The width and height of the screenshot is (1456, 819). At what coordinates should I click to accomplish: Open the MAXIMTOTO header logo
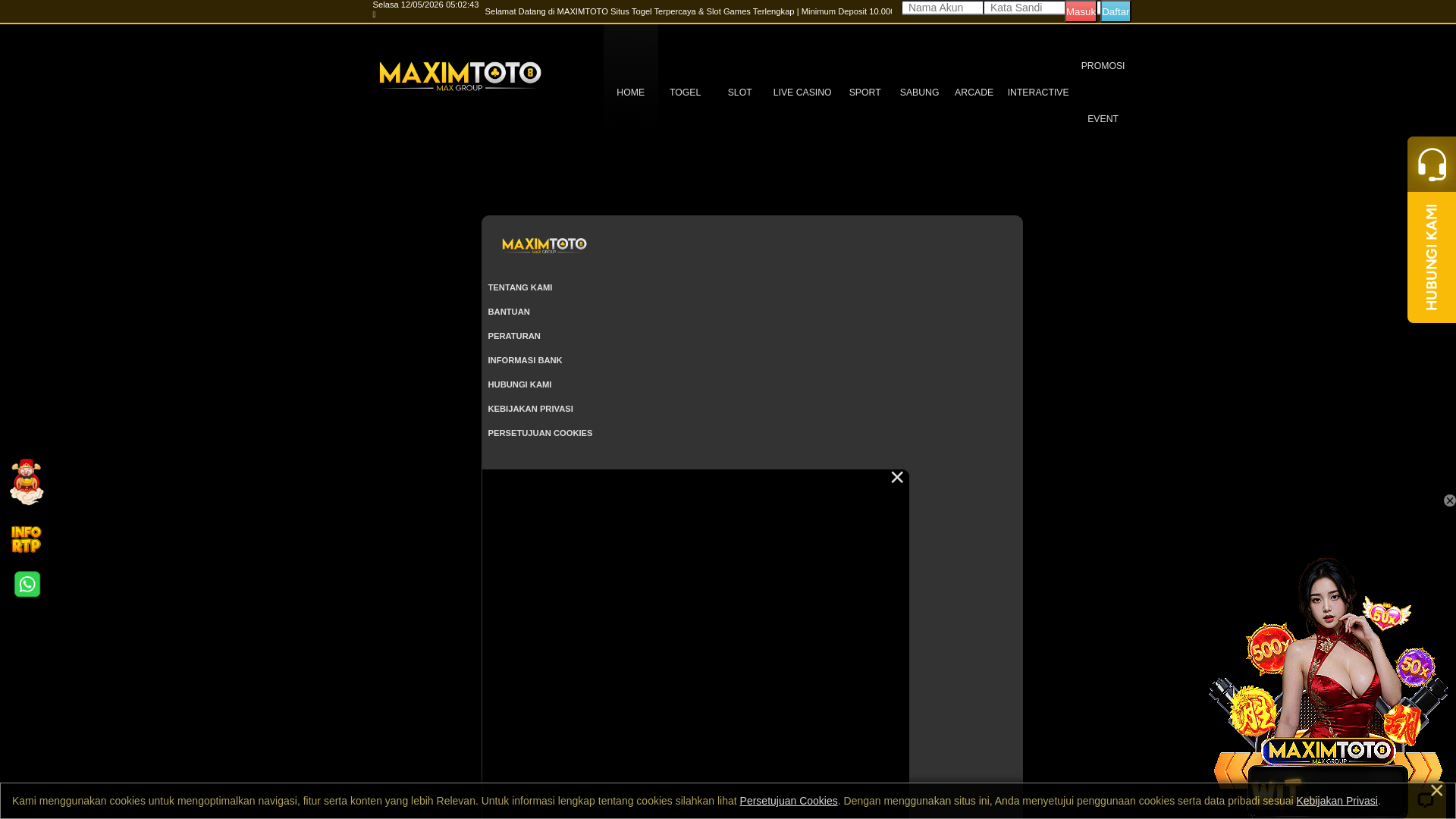[460, 77]
